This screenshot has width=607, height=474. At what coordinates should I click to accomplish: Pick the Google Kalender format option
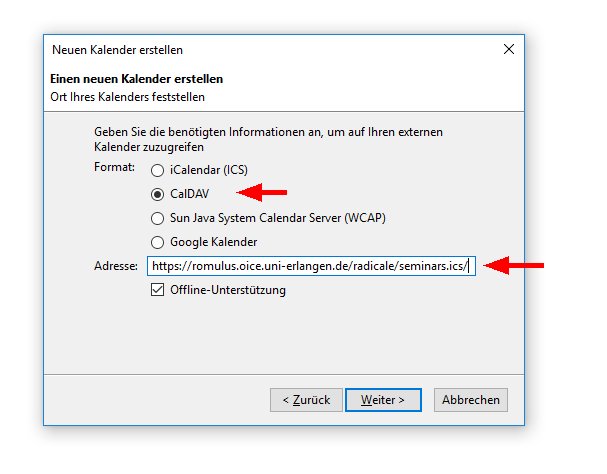coord(157,242)
